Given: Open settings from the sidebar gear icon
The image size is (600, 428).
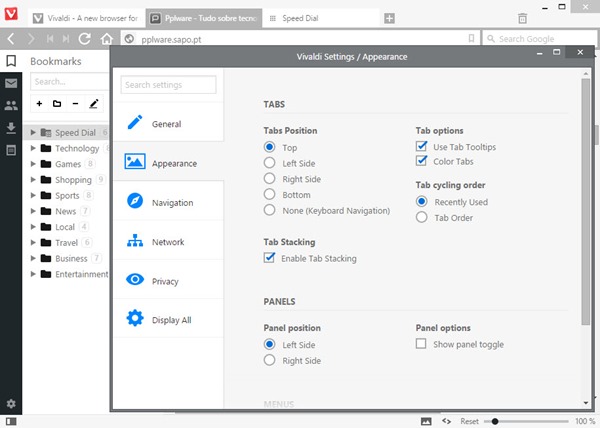Looking at the screenshot, I should click(11, 404).
